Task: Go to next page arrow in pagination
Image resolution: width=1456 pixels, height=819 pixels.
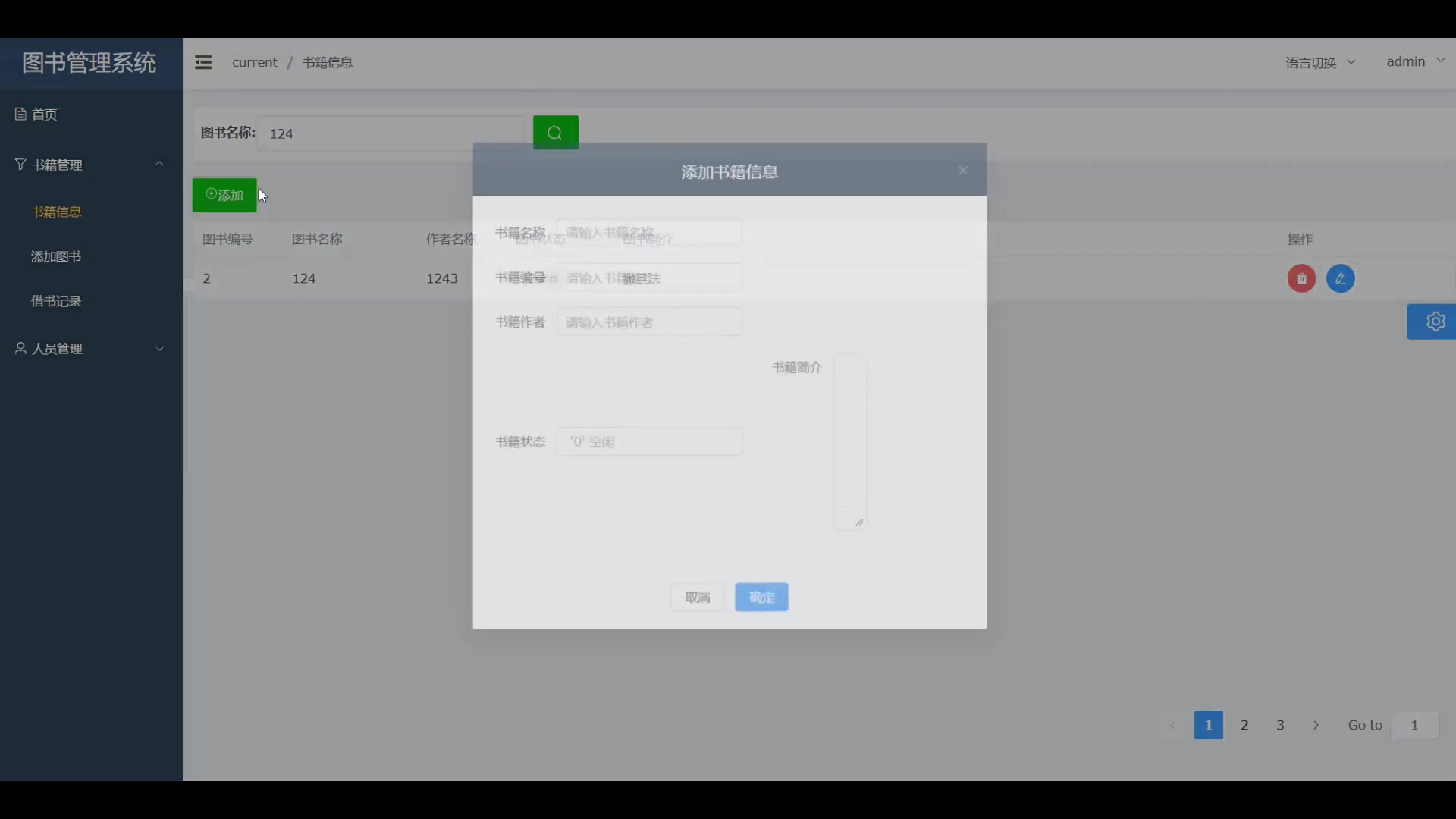Action: tap(1316, 725)
